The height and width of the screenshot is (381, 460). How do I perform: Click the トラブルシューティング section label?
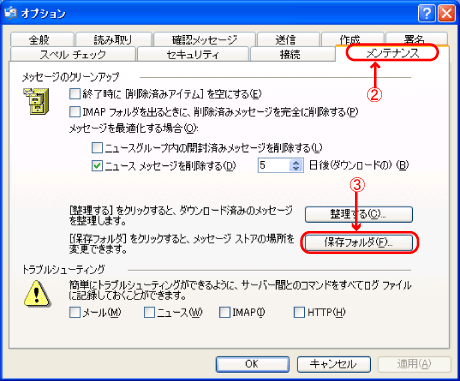64,269
